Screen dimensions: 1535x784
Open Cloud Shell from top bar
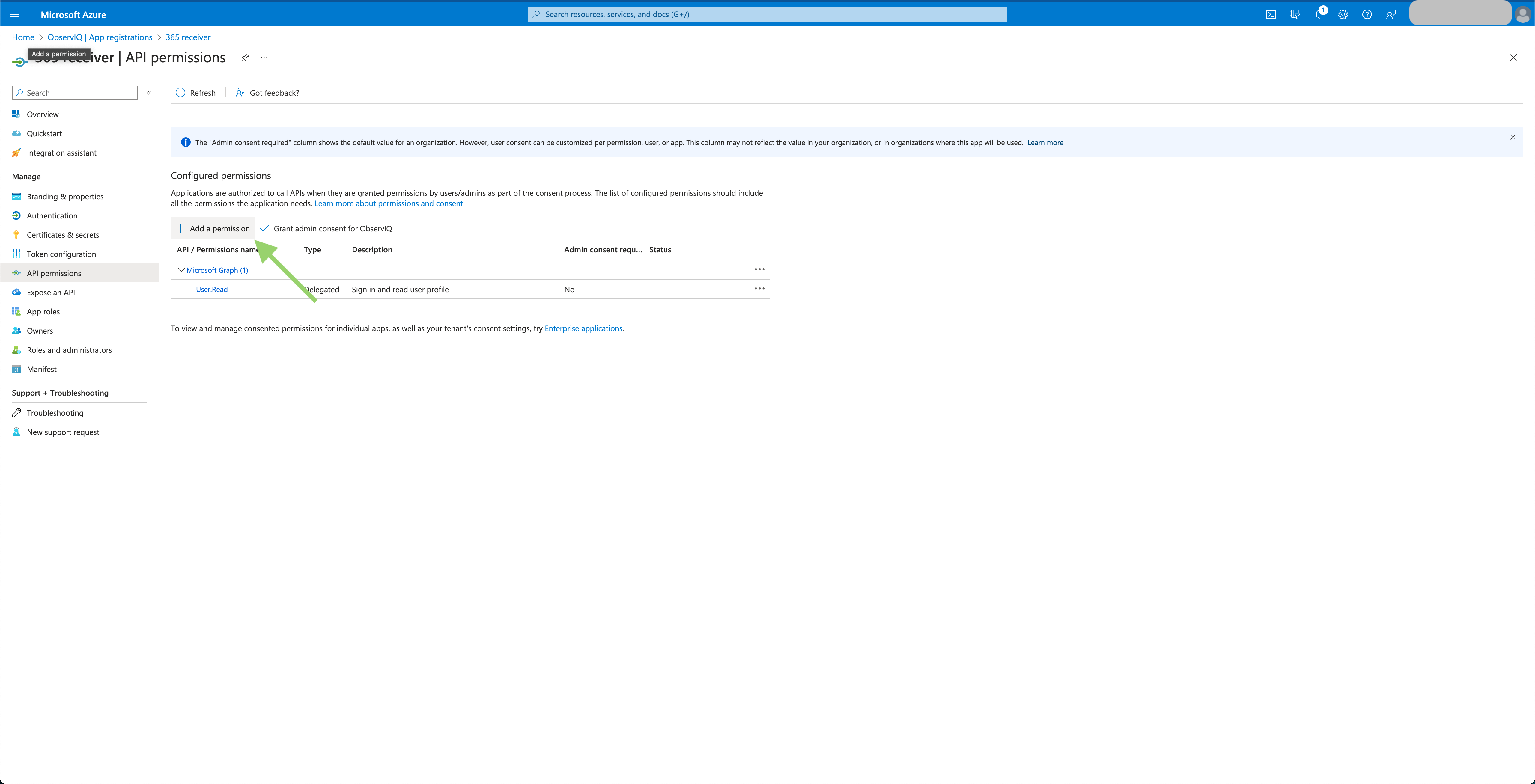1271,14
